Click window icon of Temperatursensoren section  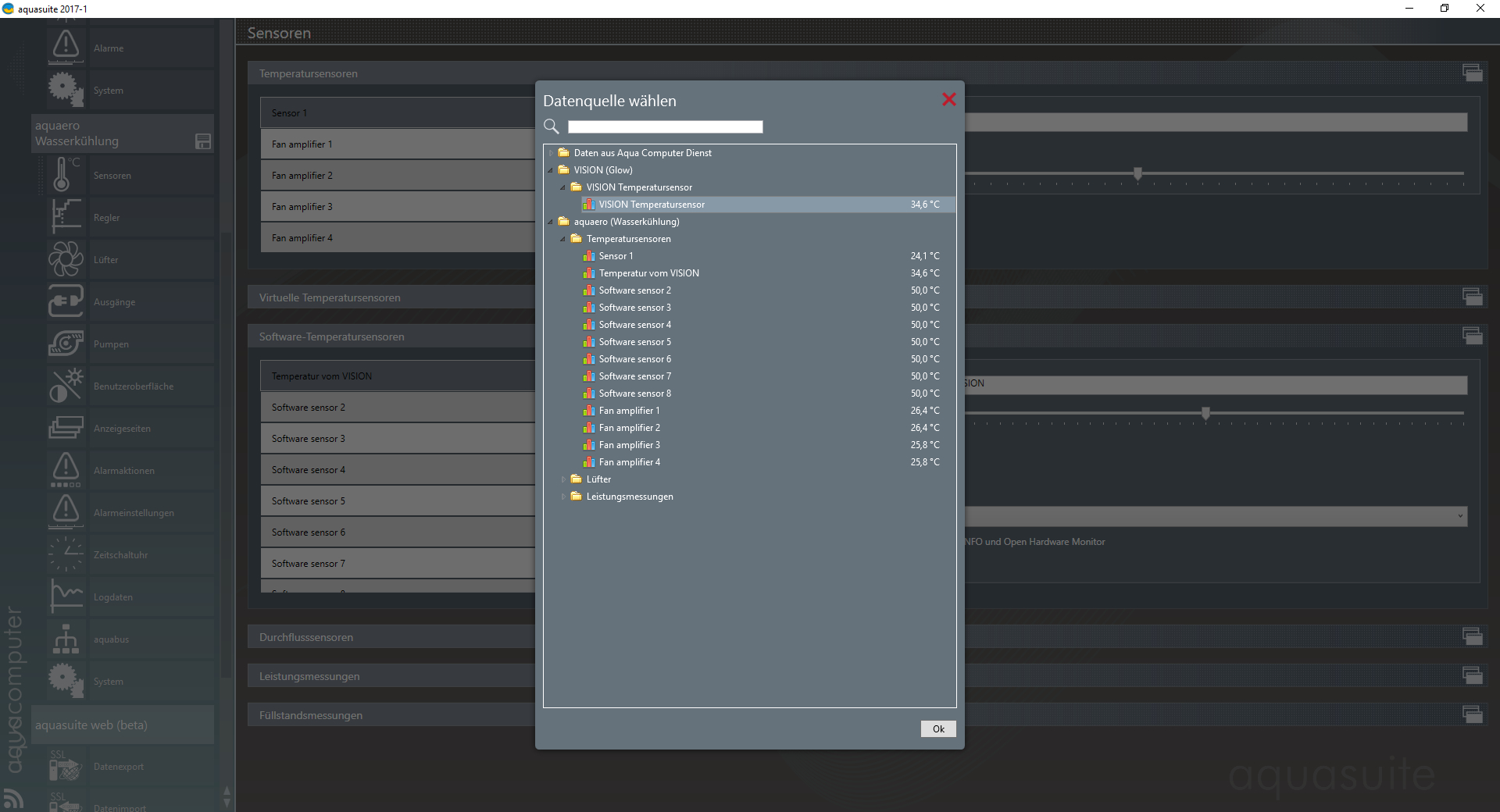(1473, 73)
